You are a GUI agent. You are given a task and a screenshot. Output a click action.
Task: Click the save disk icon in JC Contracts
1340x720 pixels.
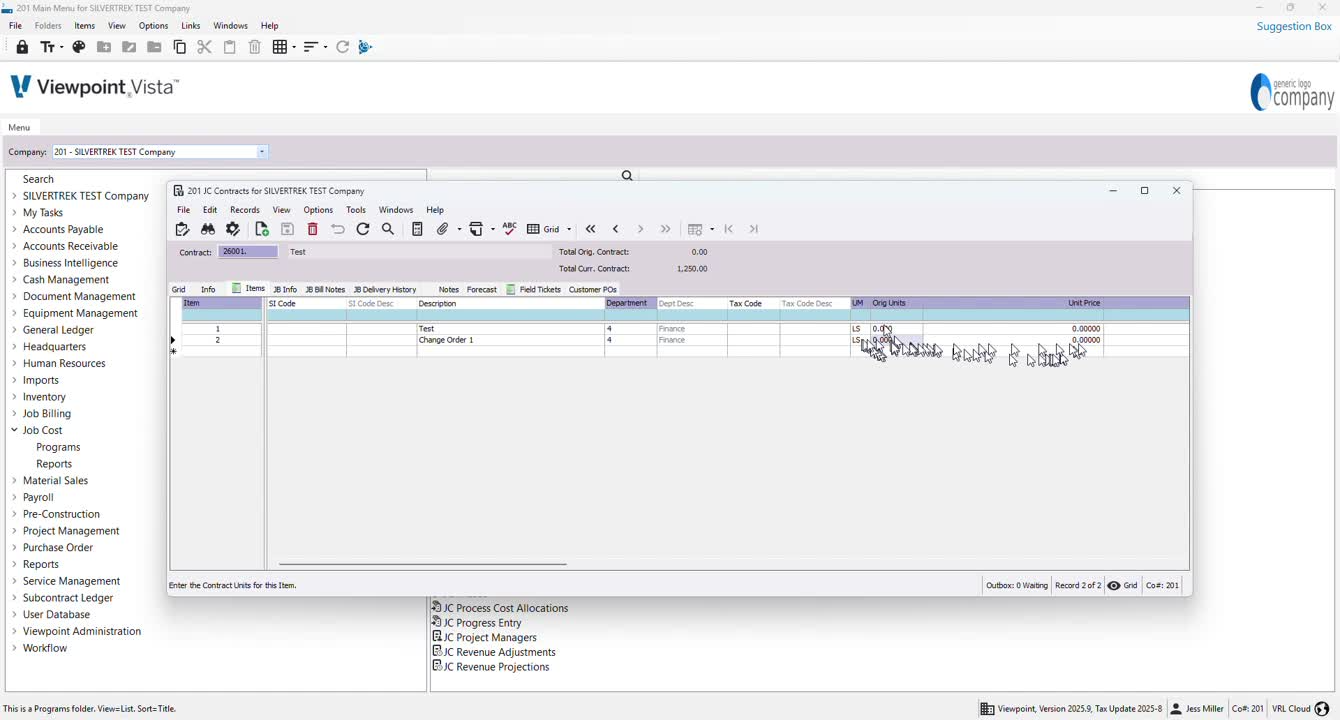coord(287,229)
